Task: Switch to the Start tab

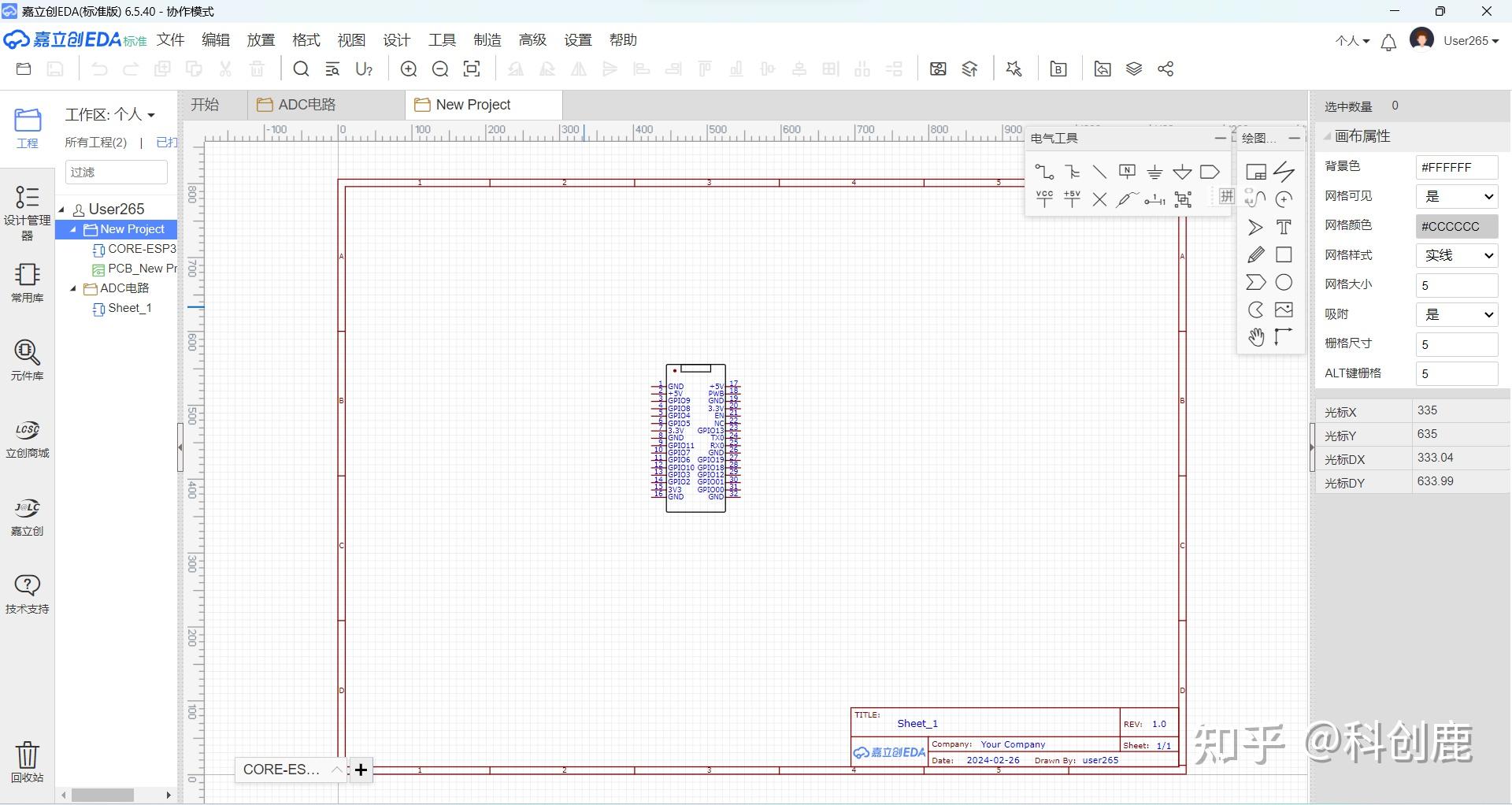Action: pos(205,105)
